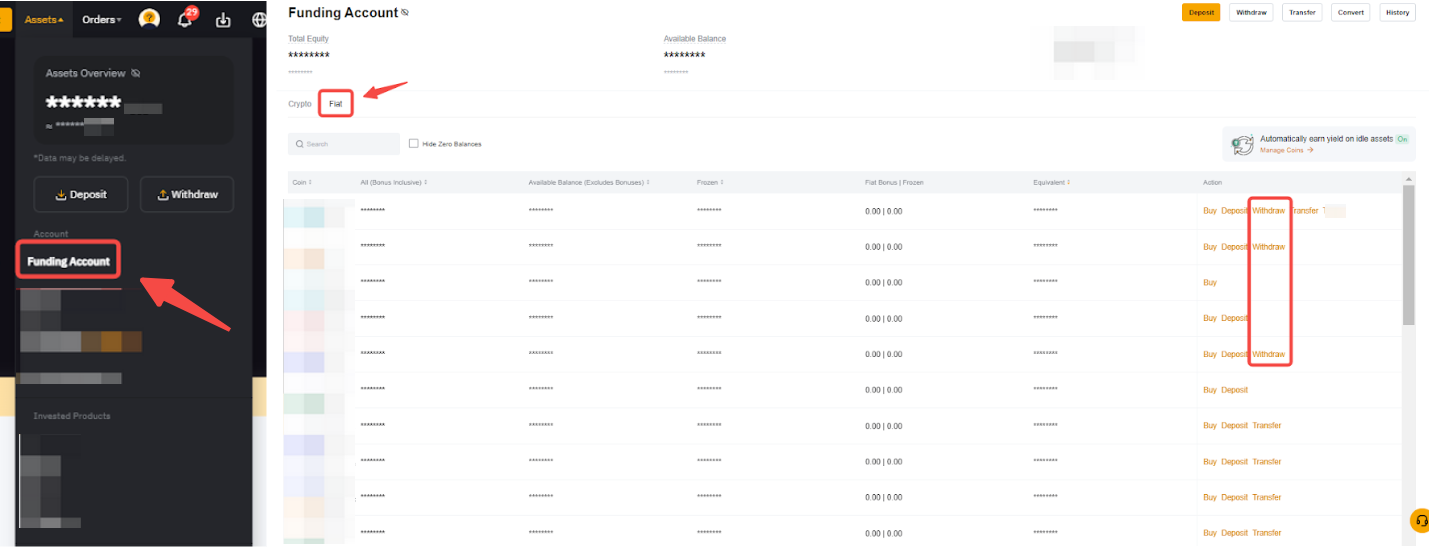This screenshot has height=547, width=1431.
Task: Open Manage Coins link
Action: [x=1286, y=150]
